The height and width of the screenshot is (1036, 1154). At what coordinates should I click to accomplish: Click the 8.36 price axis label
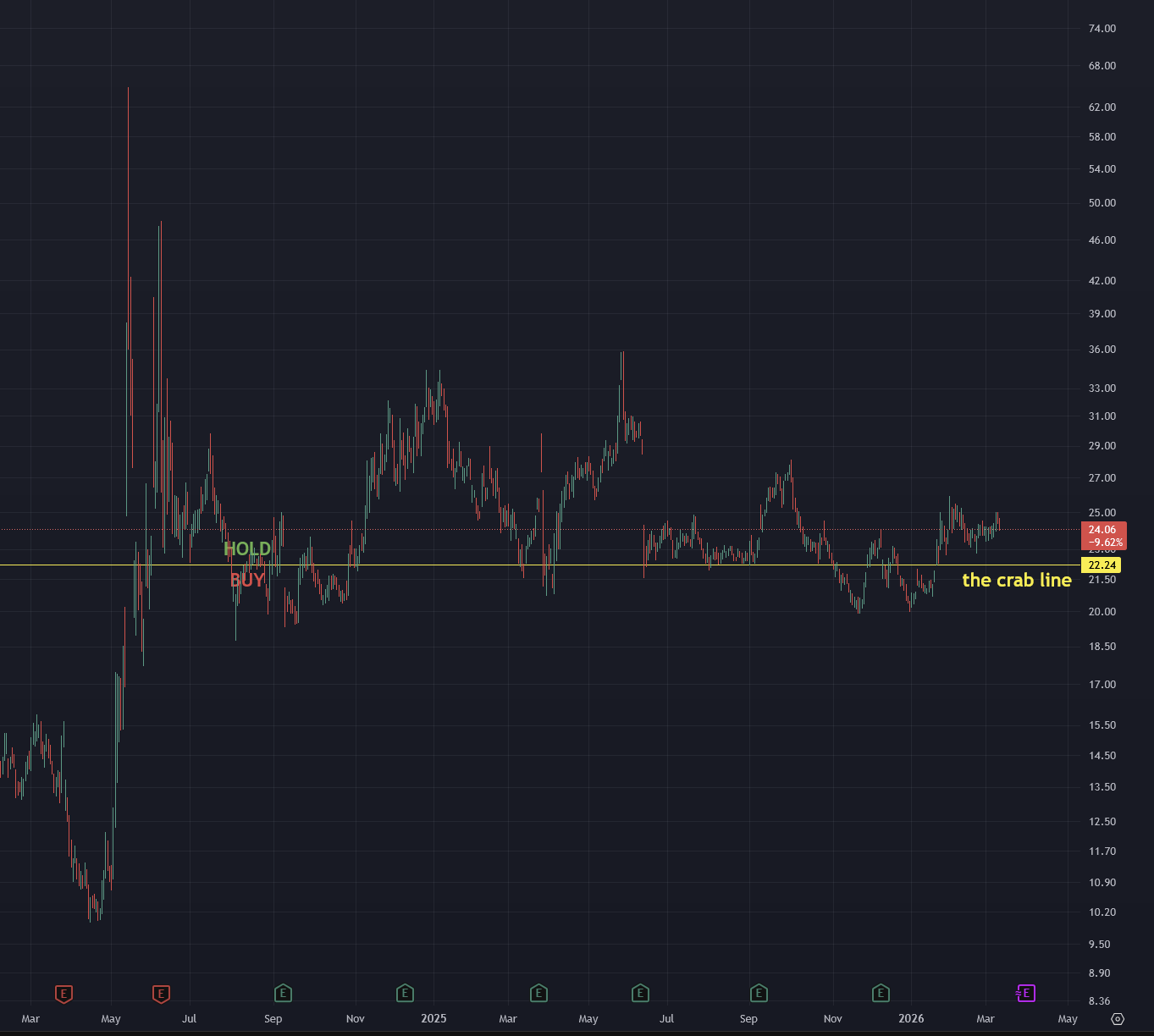pyautogui.click(x=1100, y=1001)
